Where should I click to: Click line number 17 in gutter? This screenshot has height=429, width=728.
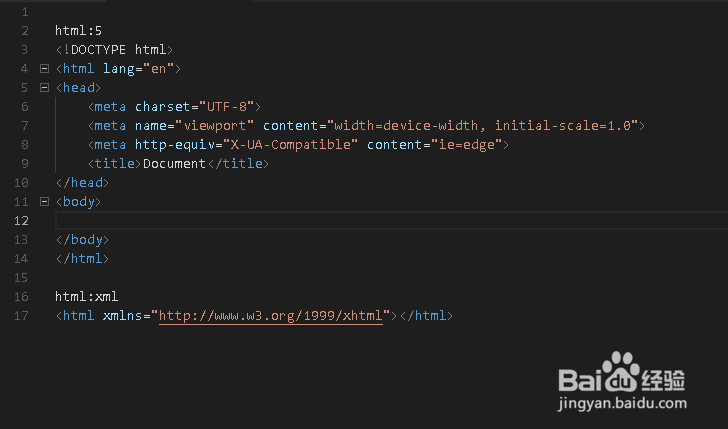(x=21, y=316)
